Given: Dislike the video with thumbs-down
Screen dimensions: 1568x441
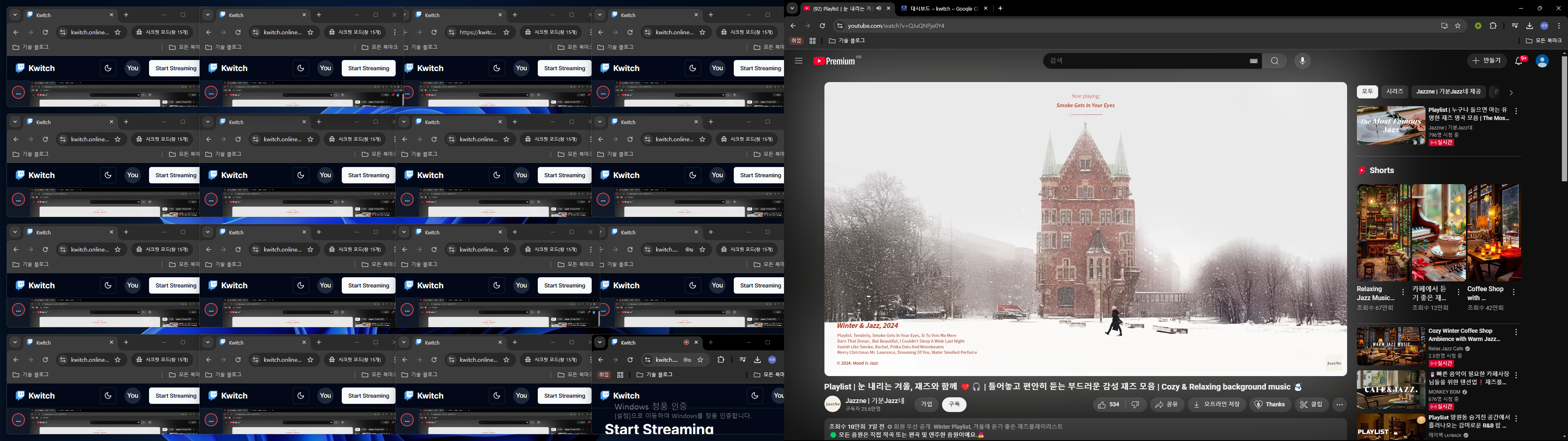Looking at the screenshot, I should pyautogui.click(x=1135, y=404).
